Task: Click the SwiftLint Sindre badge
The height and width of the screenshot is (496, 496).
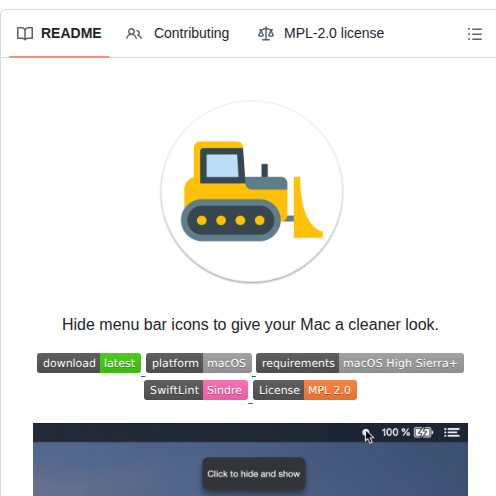Action: [x=196, y=390]
